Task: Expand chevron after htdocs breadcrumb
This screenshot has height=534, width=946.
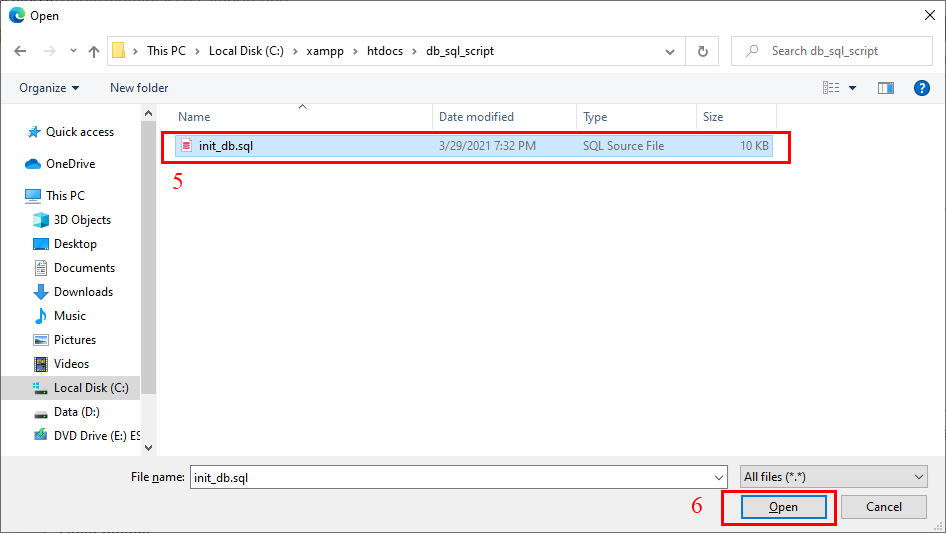Action: (x=414, y=51)
